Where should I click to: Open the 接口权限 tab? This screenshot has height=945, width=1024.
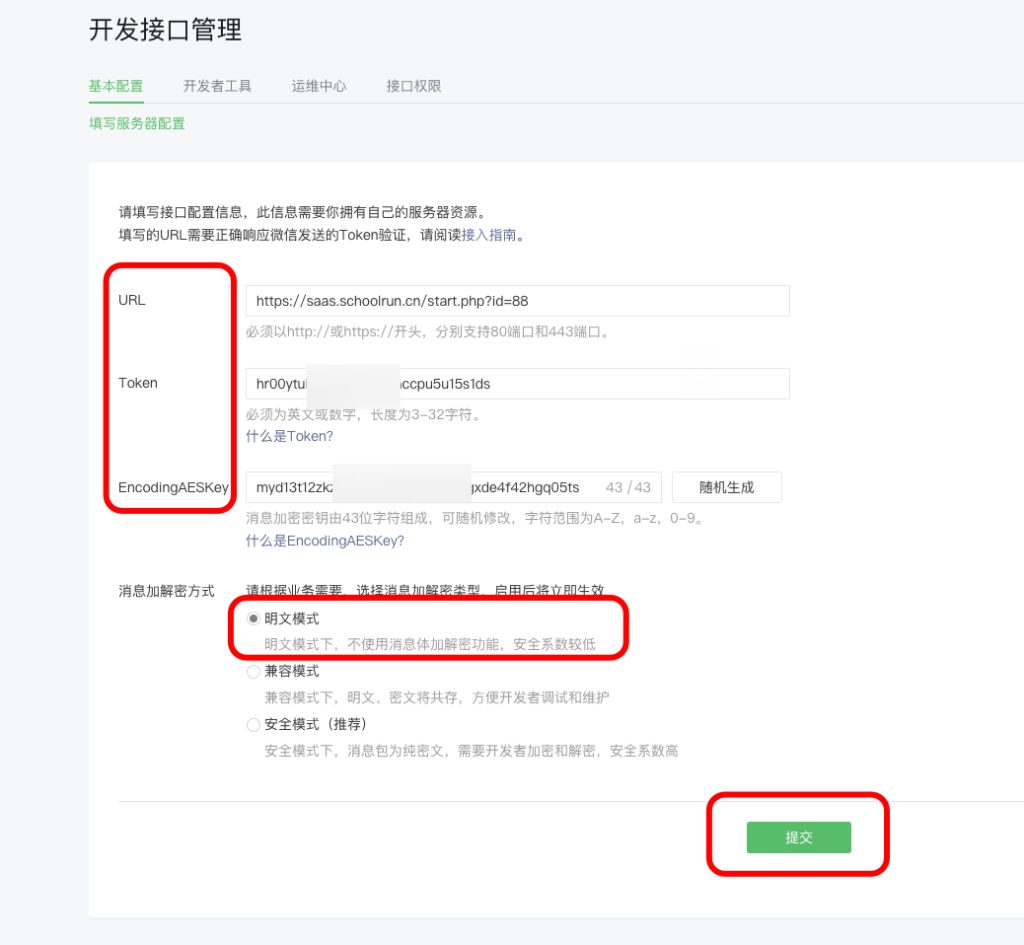coord(412,86)
